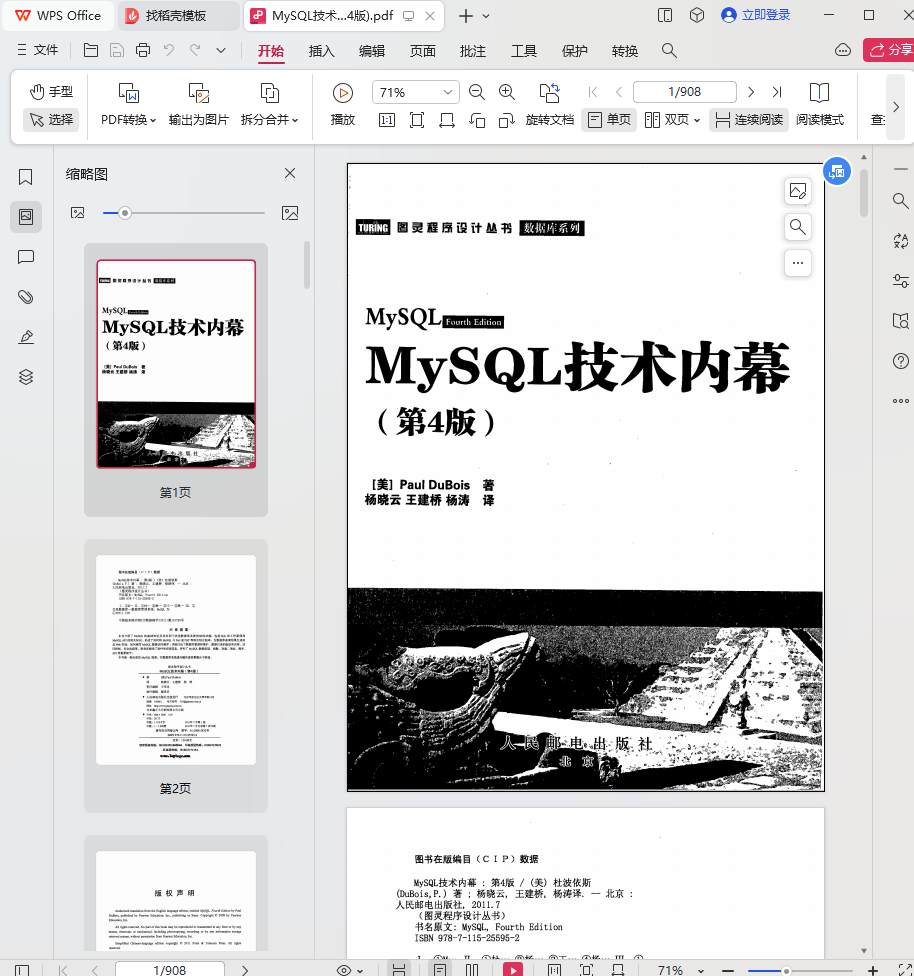The image size is (914, 976).
Task: Activate the 手型 hand tool
Action: tap(51, 92)
